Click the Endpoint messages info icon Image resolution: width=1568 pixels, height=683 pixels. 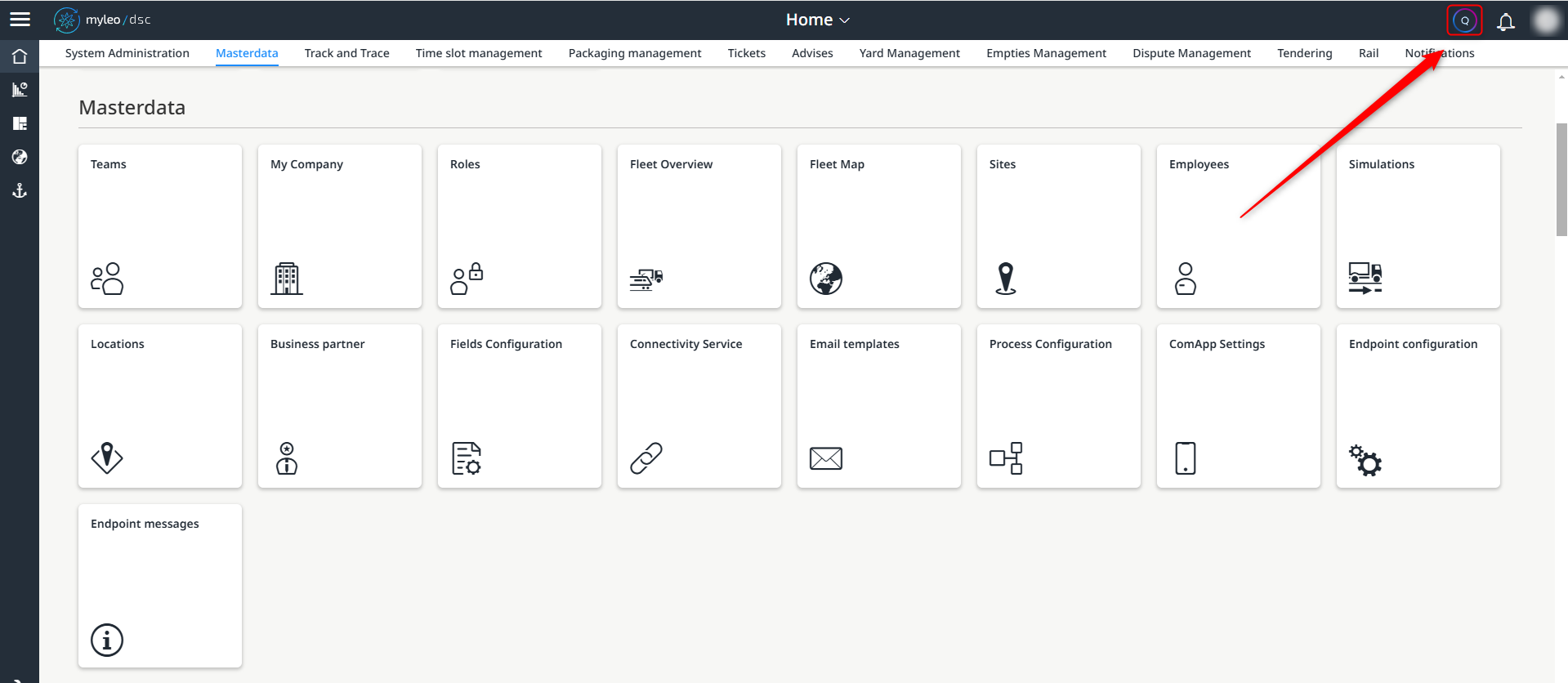[x=107, y=640]
